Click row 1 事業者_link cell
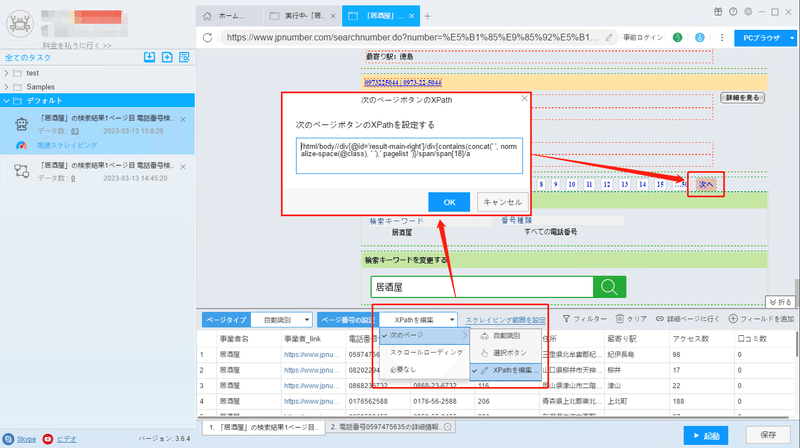The image size is (800, 448). point(311,354)
